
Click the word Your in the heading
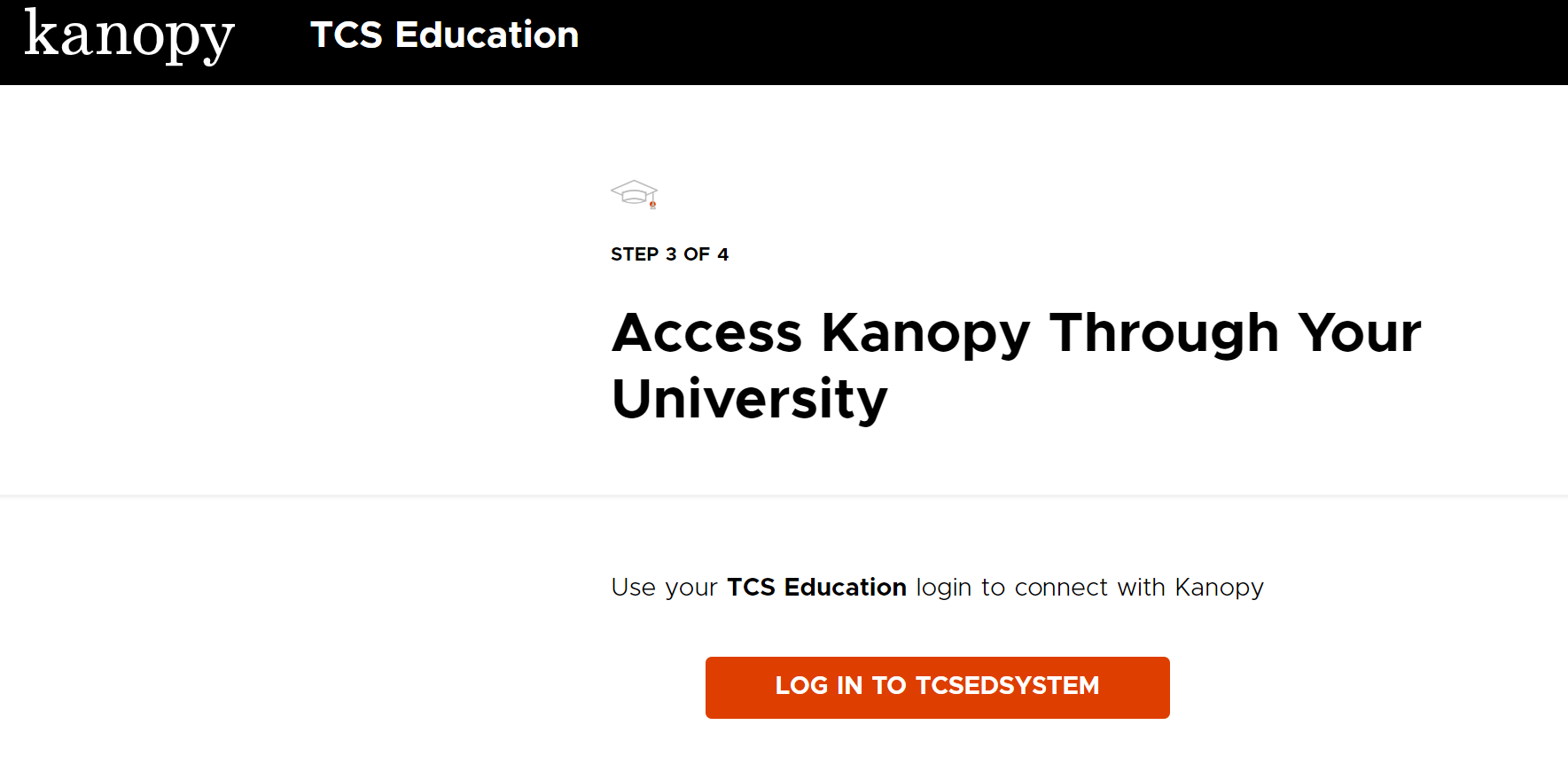click(1360, 333)
